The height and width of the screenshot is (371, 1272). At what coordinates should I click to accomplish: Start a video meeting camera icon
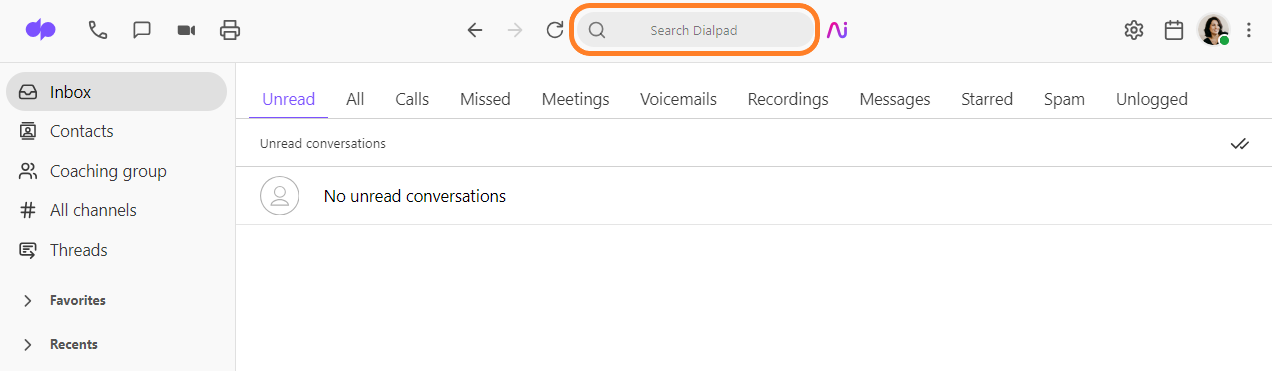(186, 30)
